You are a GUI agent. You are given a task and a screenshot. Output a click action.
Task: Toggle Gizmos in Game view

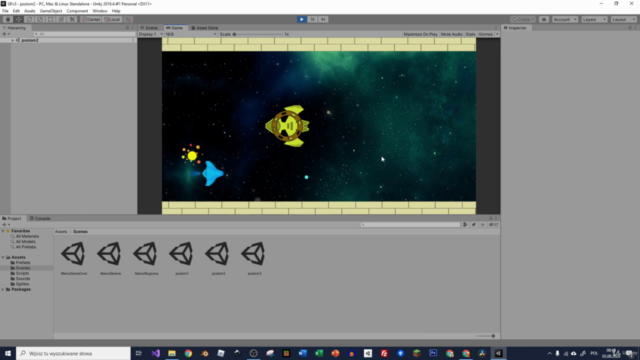click(485, 34)
